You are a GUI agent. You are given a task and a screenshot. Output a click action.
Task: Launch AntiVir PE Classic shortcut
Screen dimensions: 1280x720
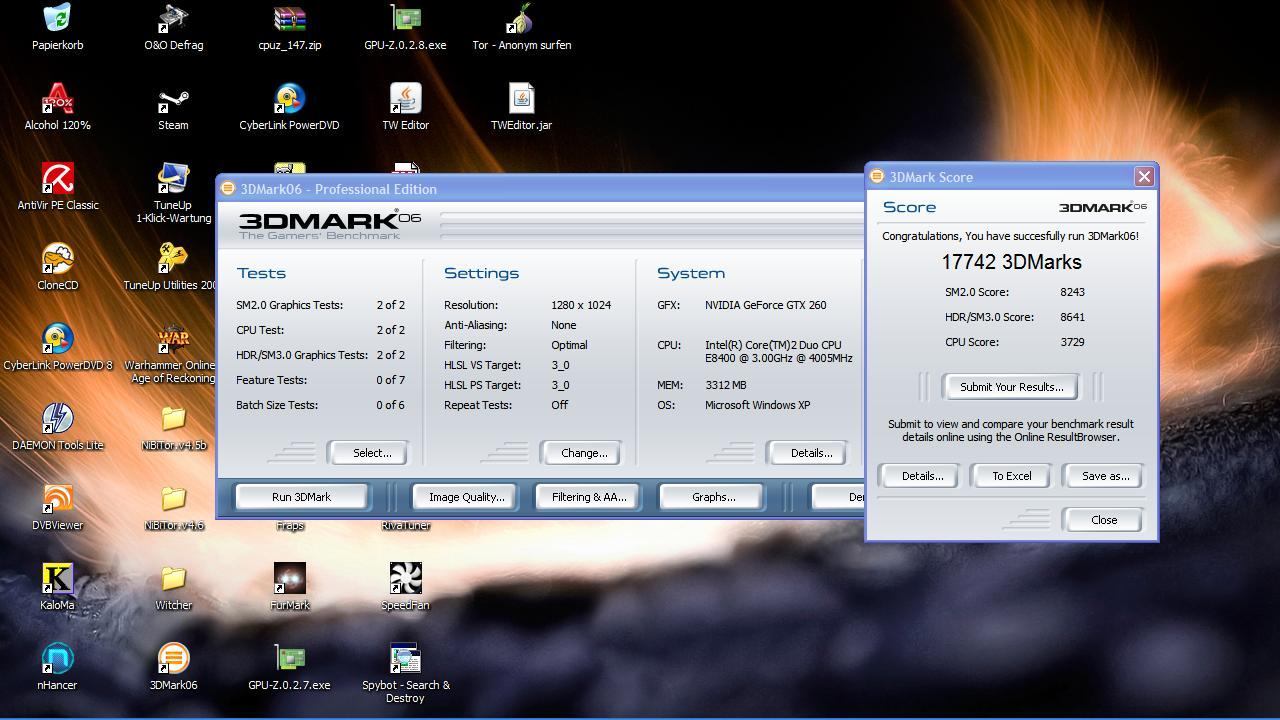[58, 179]
